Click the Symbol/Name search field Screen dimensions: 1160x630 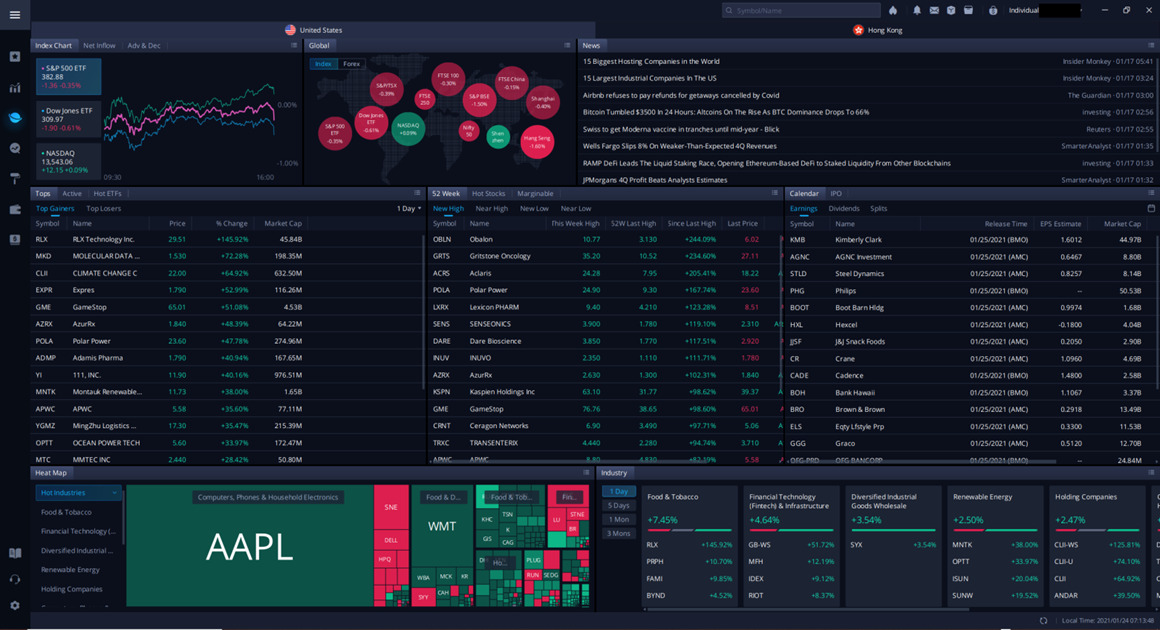coord(802,10)
